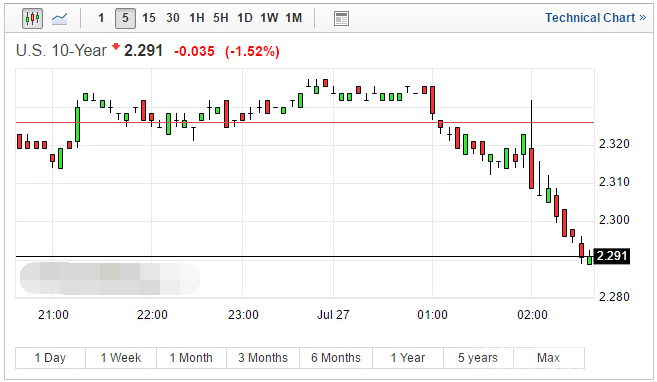
Task: Show the 6 Months range
Action: click(336, 358)
